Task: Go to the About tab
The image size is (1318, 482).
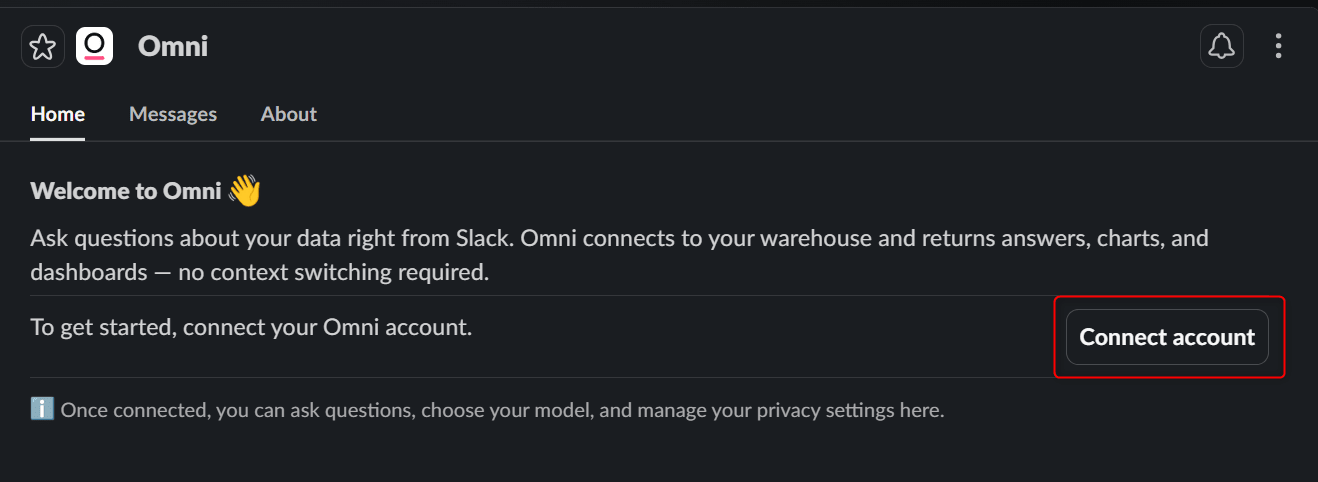Action: tap(289, 114)
